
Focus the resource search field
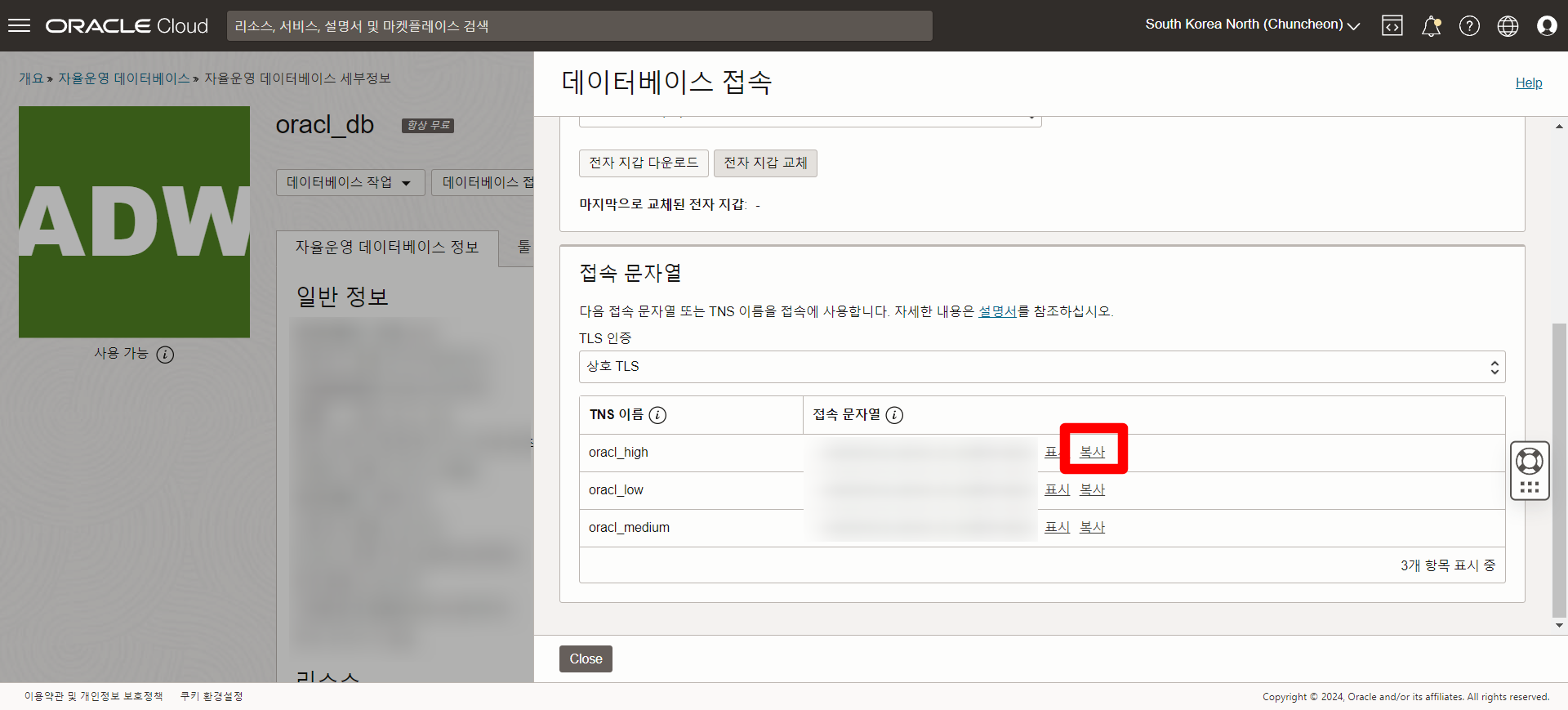point(579,26)
